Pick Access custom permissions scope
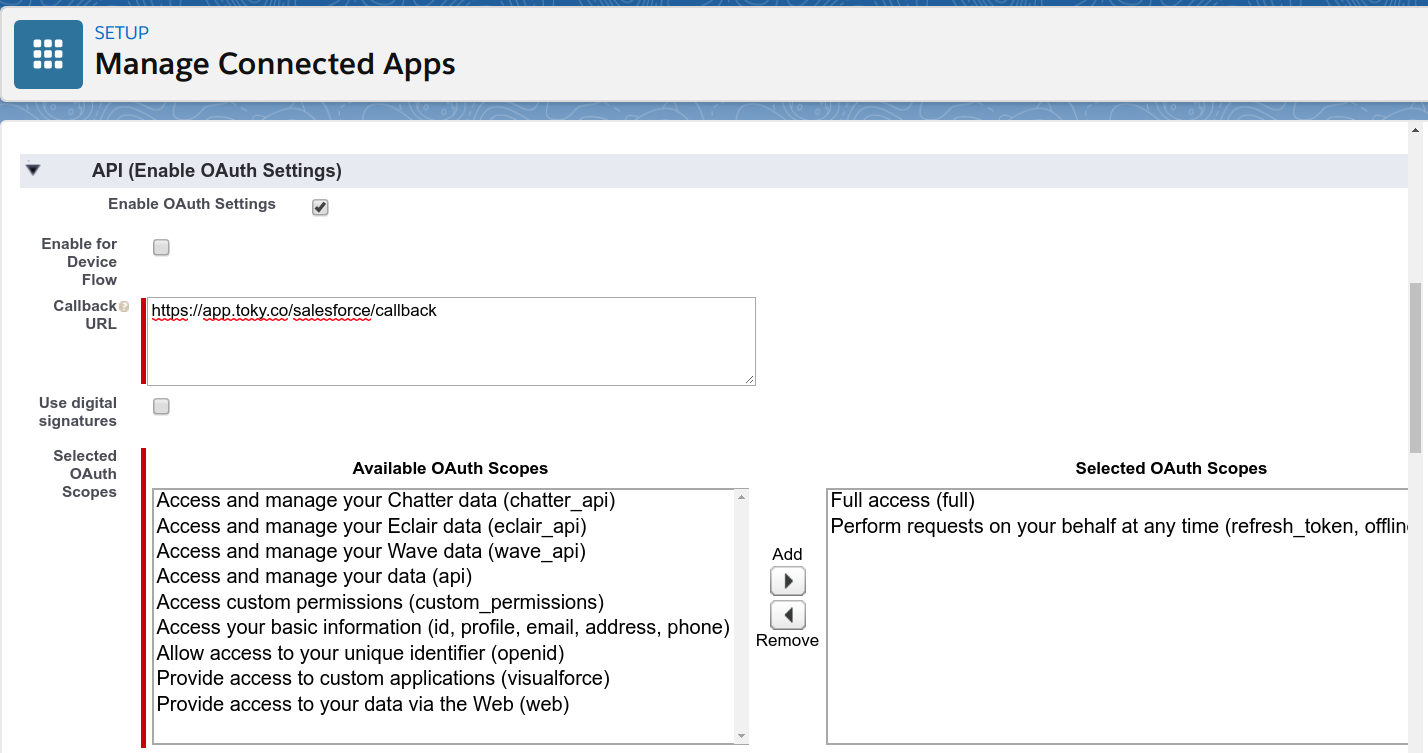 (x=380, y=602)
